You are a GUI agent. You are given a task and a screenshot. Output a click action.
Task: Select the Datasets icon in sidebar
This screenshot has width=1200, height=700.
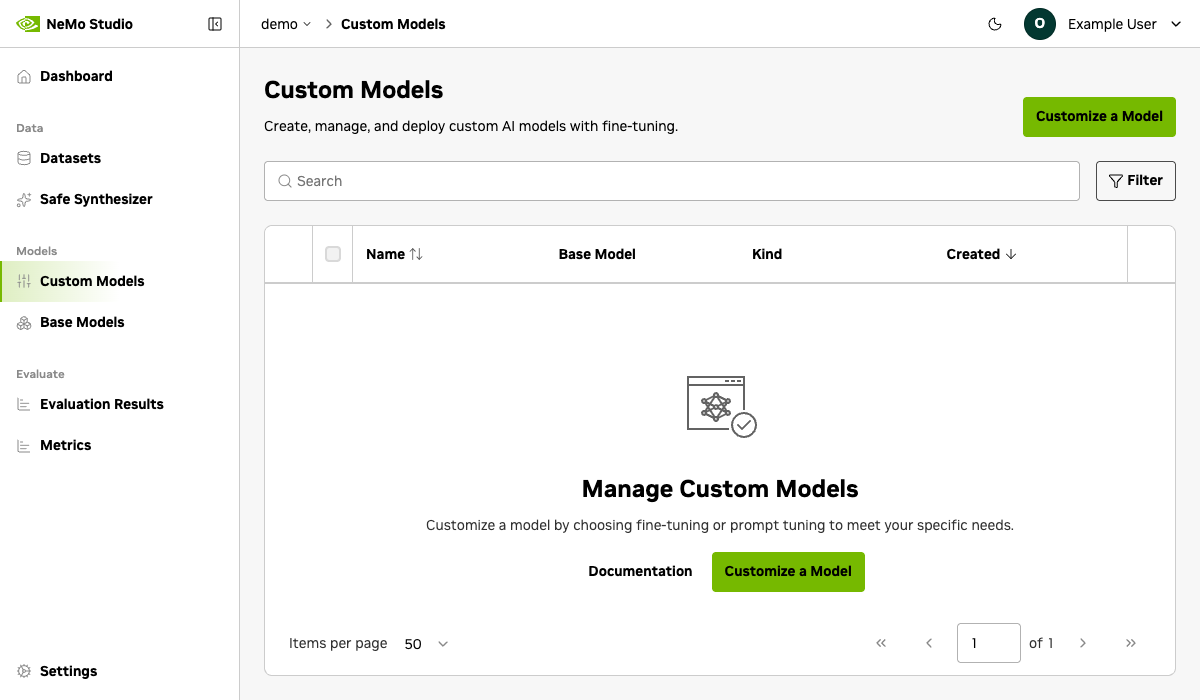pyautogui.click(x=22, y=158)
